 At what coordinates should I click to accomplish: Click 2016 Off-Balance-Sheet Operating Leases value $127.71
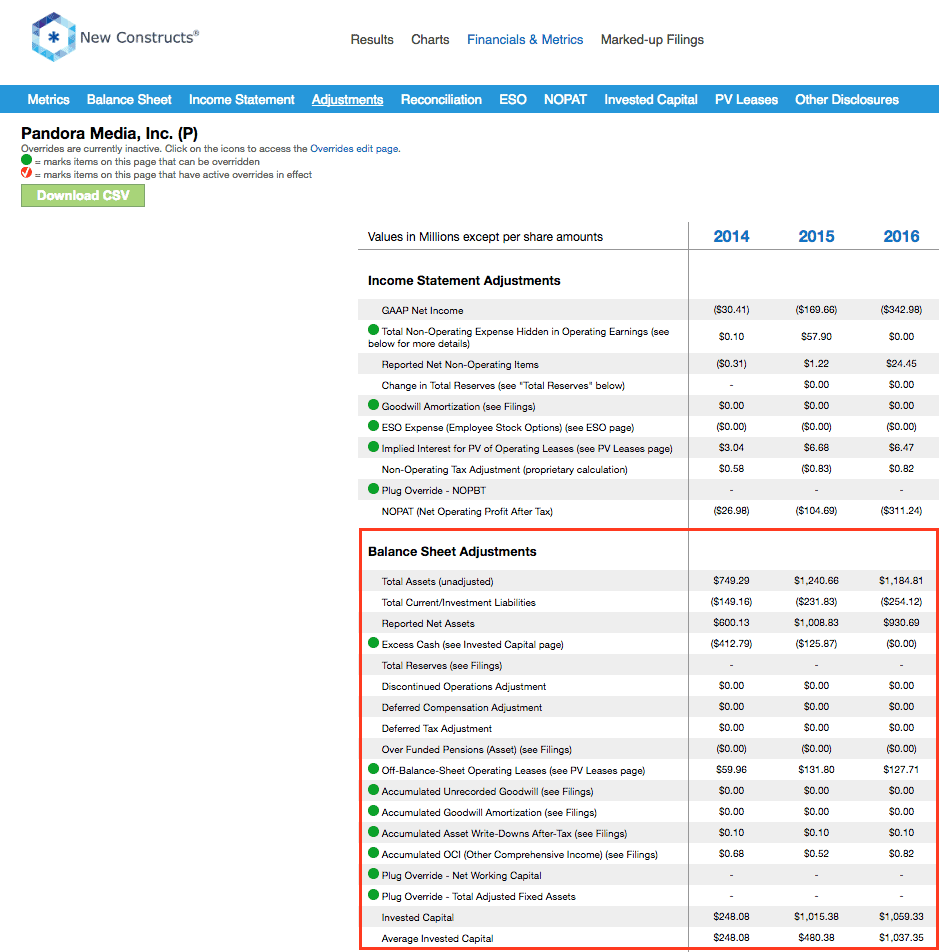pos(901,770)
